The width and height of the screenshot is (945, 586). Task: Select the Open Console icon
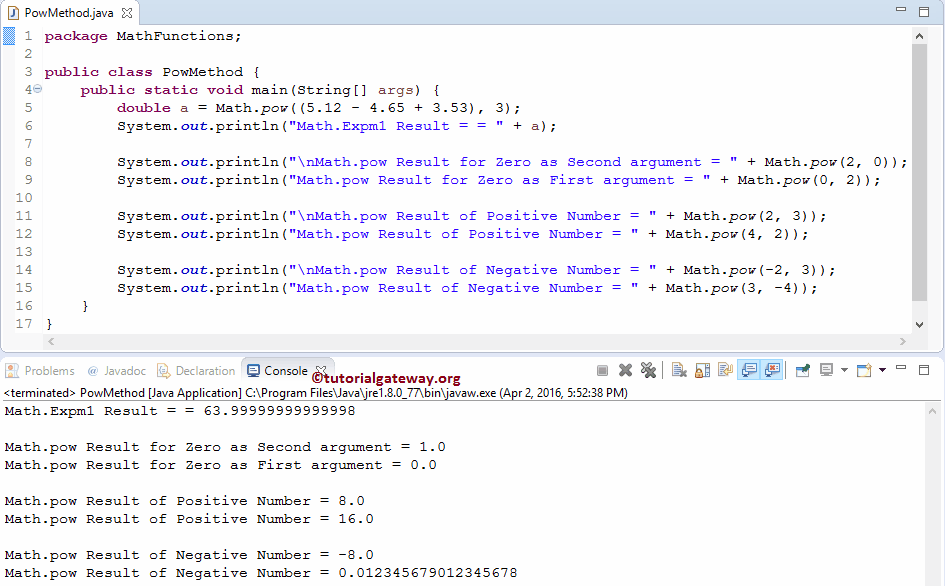(x=864, y=369)
